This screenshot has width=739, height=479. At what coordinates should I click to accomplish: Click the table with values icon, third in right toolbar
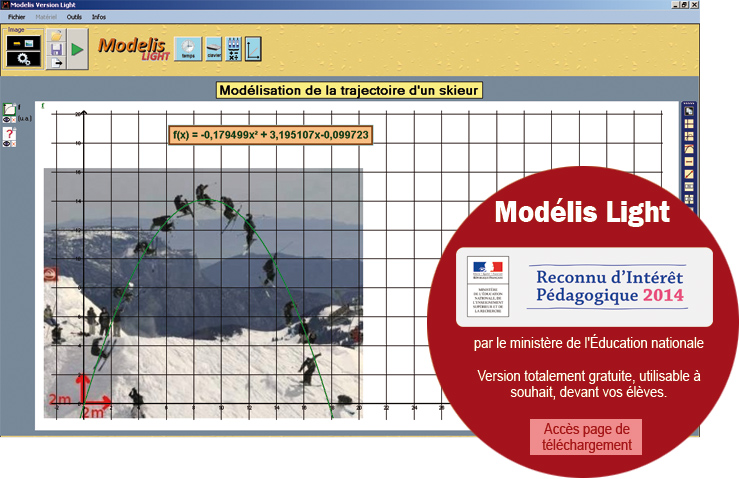689,137
